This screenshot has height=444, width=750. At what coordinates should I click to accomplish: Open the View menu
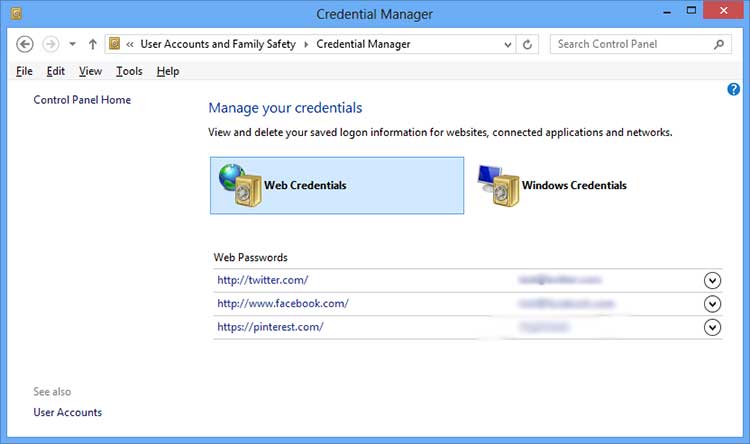point(90,71)
